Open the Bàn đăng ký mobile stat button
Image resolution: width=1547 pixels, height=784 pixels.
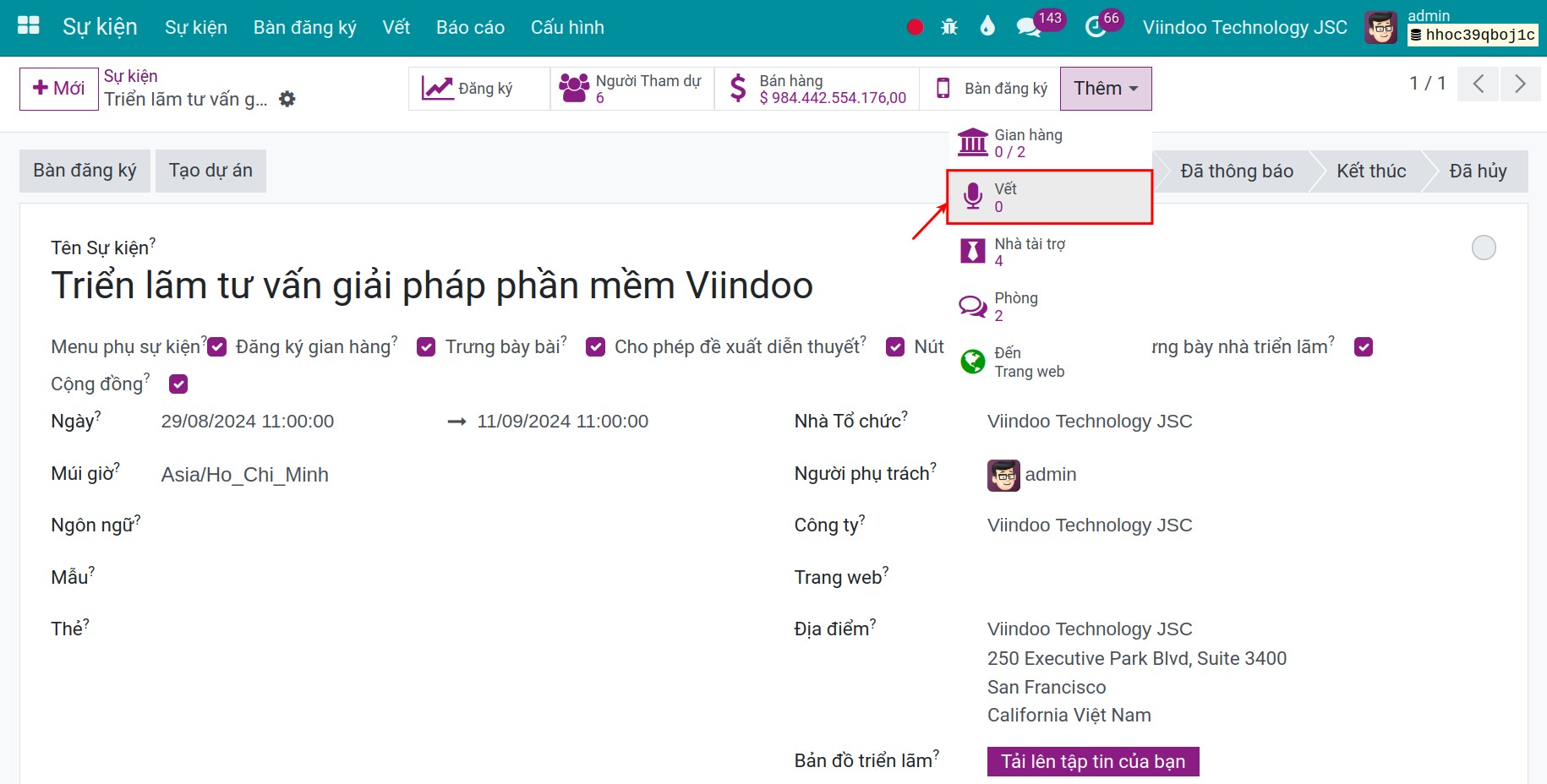990,89
